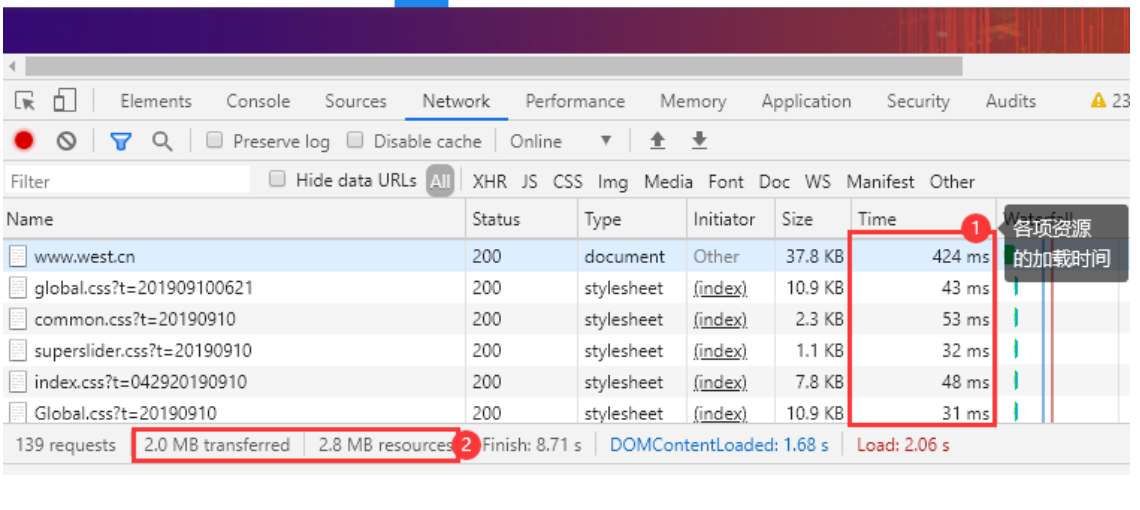Open the Online throttling dropdown
1140x510 pixels.
click(x=560, y=141)
